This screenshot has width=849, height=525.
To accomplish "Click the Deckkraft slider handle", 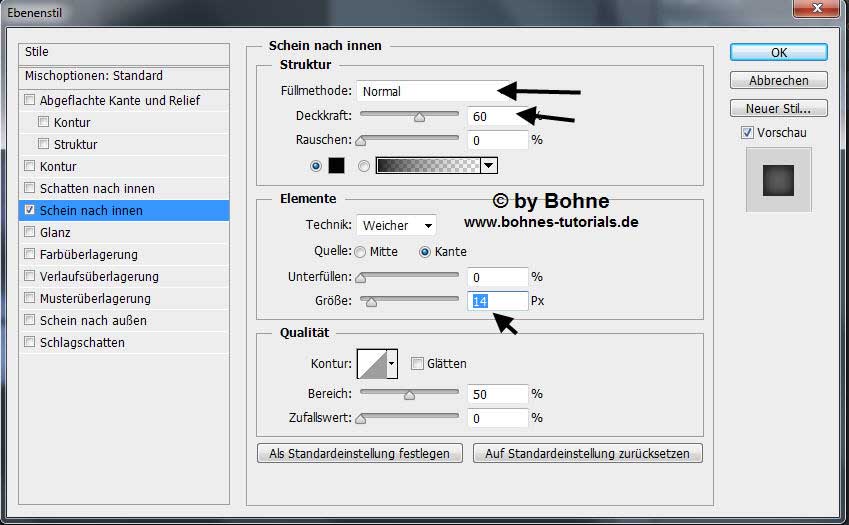I will [x=419, y=116].
